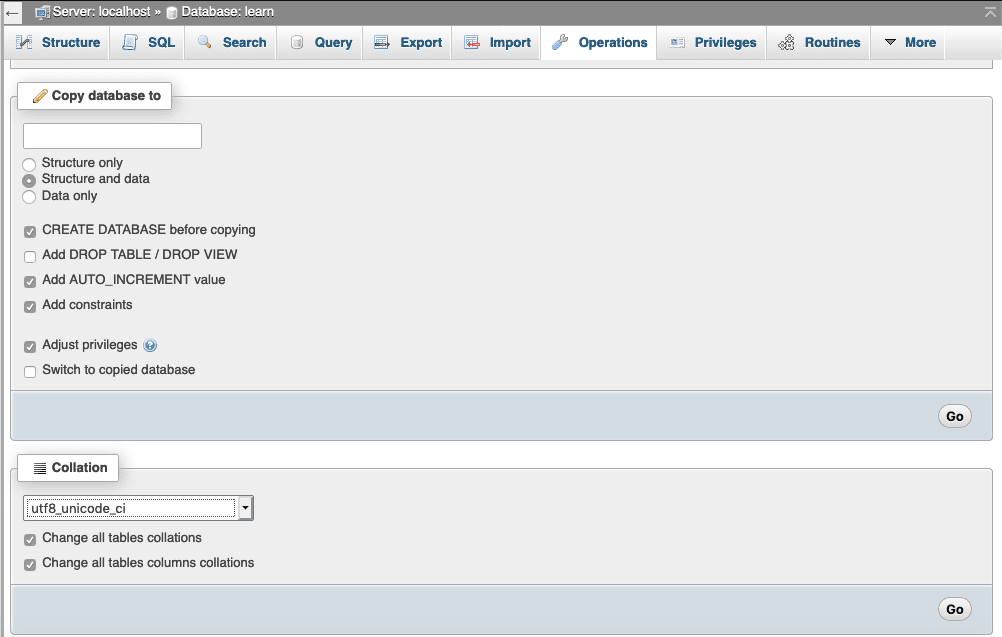Click the Collation section list icon
The width and height of the screenshot is (1002, 637).
pyautogui.click(x=40, y=468)
